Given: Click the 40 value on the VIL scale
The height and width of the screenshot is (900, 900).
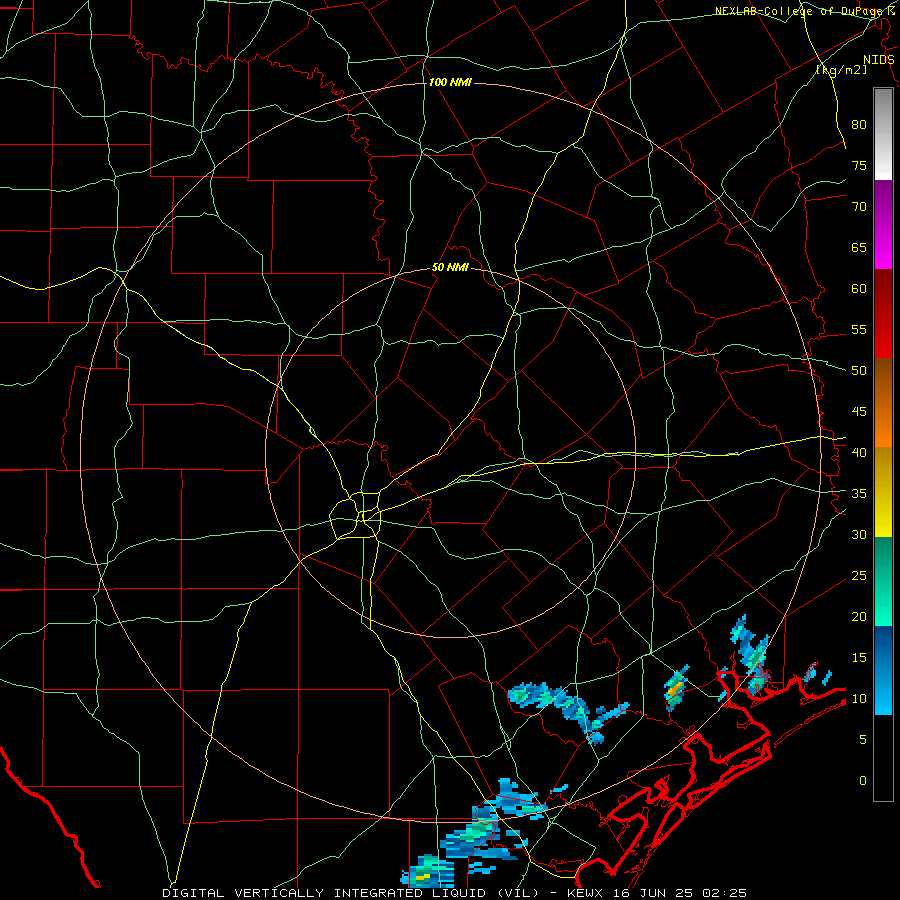Looking at the screenshot, I should (x=859, y=453).
